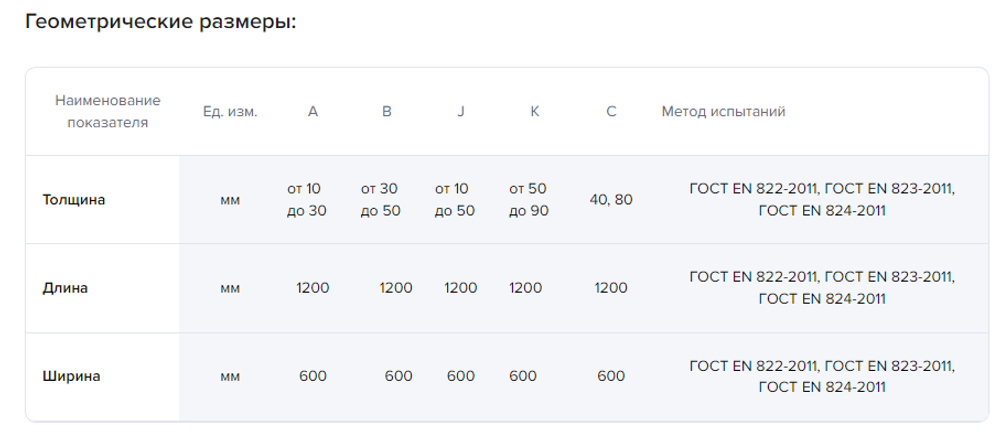Screen dimensions: 1000x433
Task: Click the "Геометрические размеры:" heading
Action: click(160, 23)
